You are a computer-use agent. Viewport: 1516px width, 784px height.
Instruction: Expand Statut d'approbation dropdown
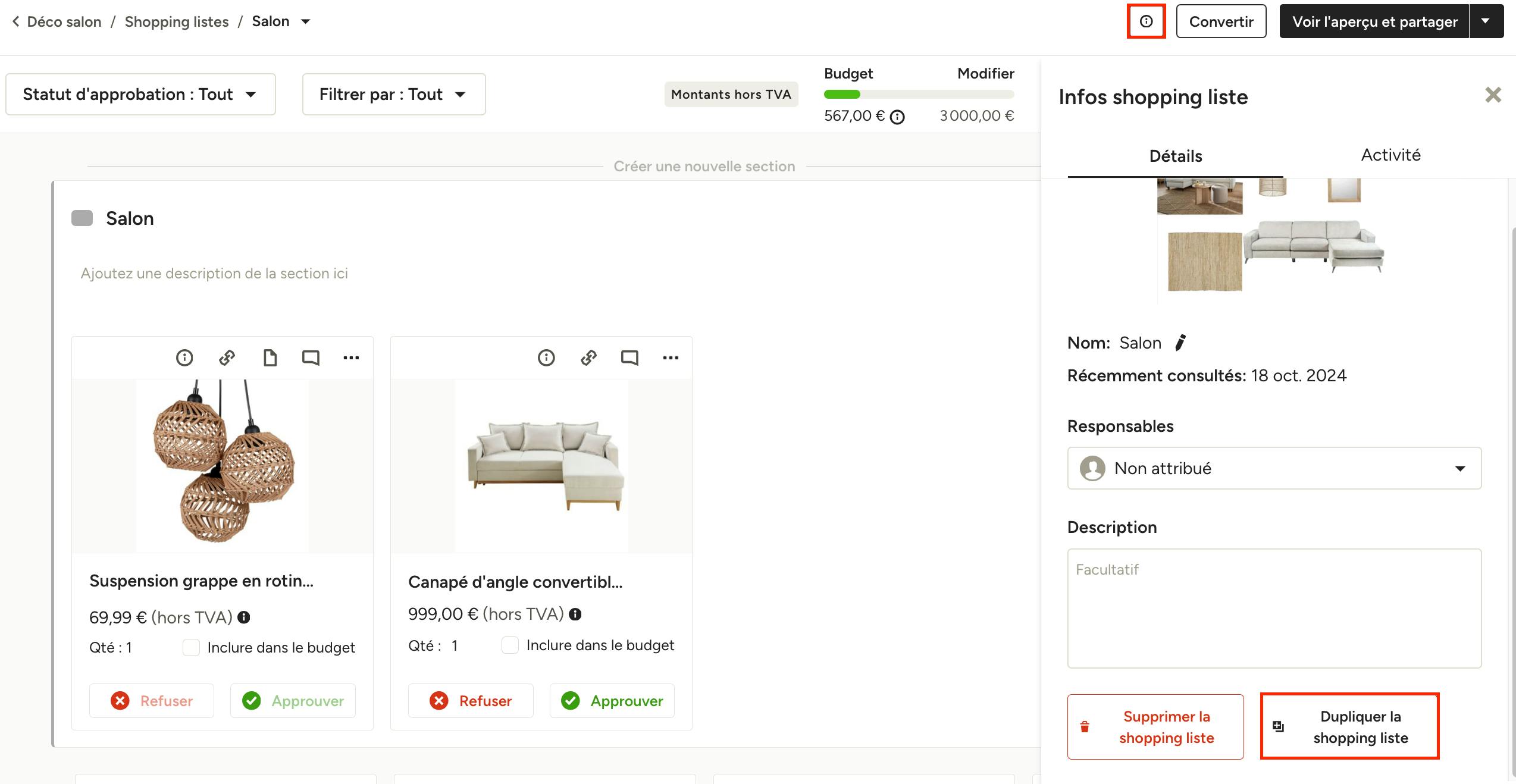click(140, 94)
